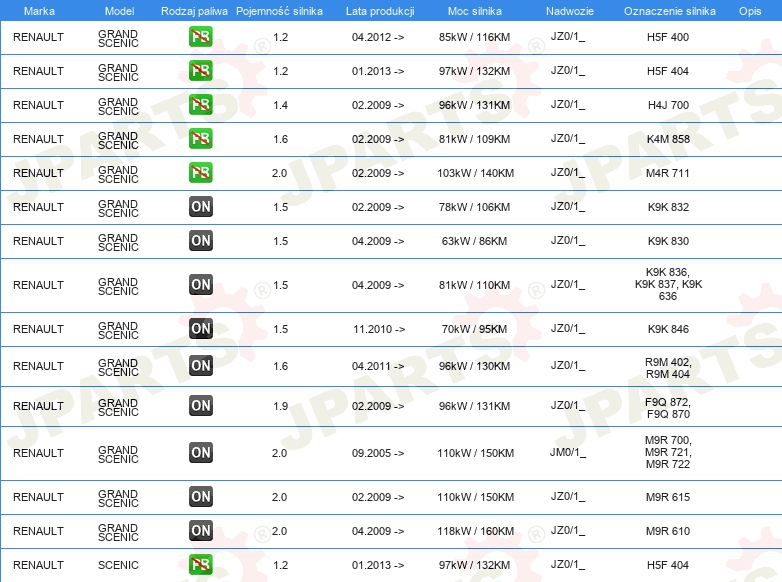
Task: Click production date 04.2012 ->
Action: (x=378, y=37)
